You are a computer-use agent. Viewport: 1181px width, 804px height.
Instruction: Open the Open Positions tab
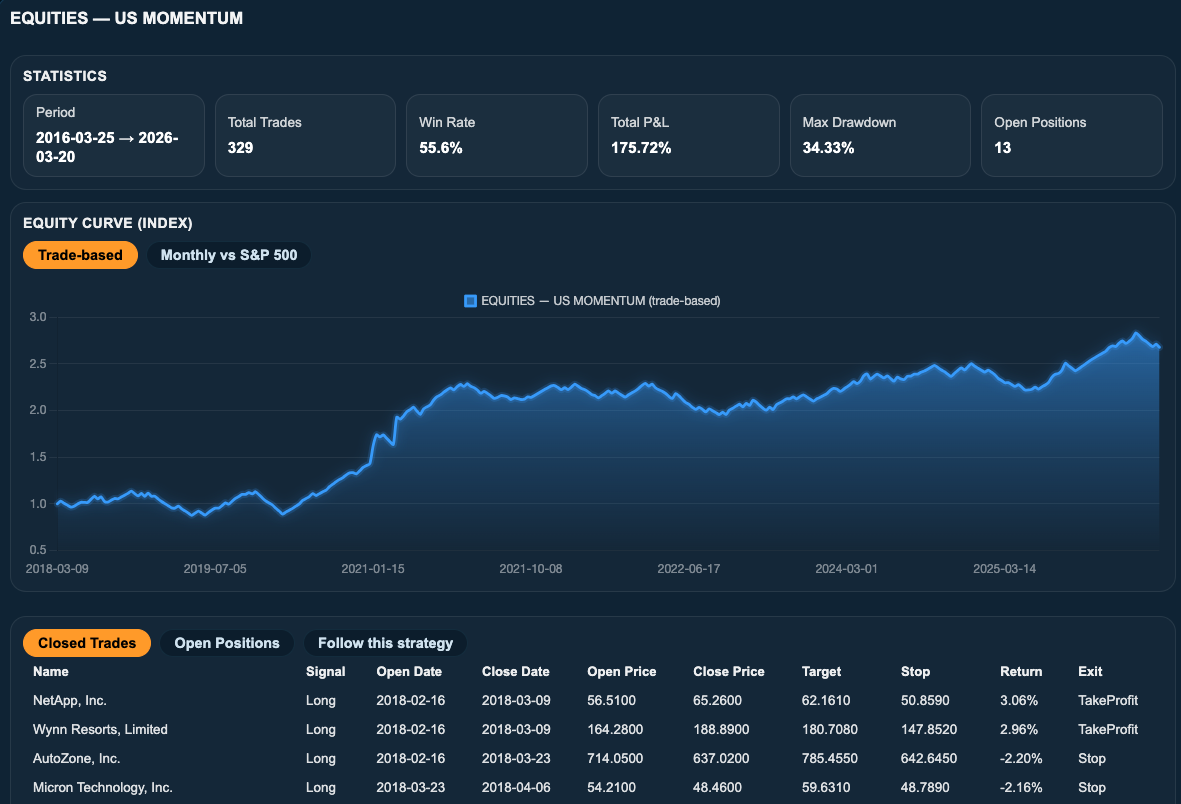click(227, 643)
